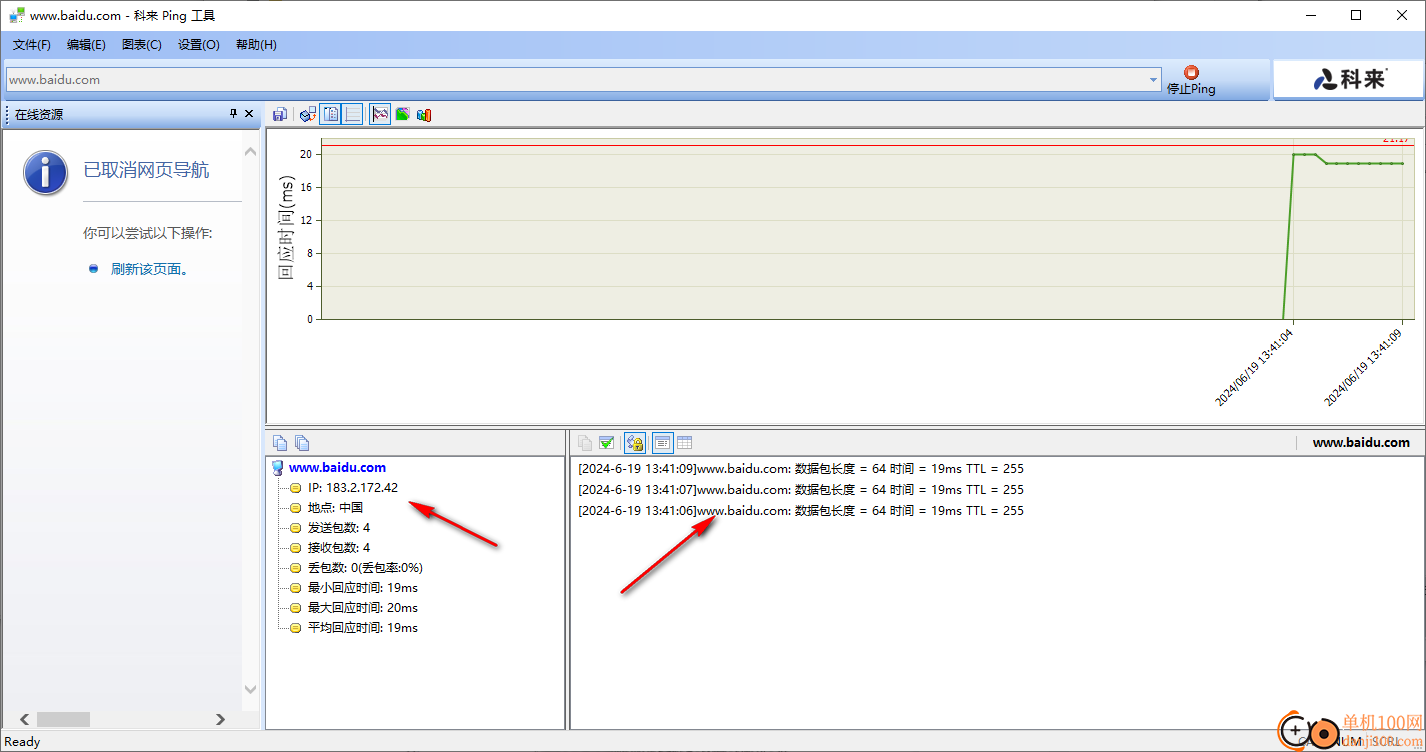Click right arrow of horizontal scrollbar
The width and height of the screenshot is (1426, 752).
(221, 719)
